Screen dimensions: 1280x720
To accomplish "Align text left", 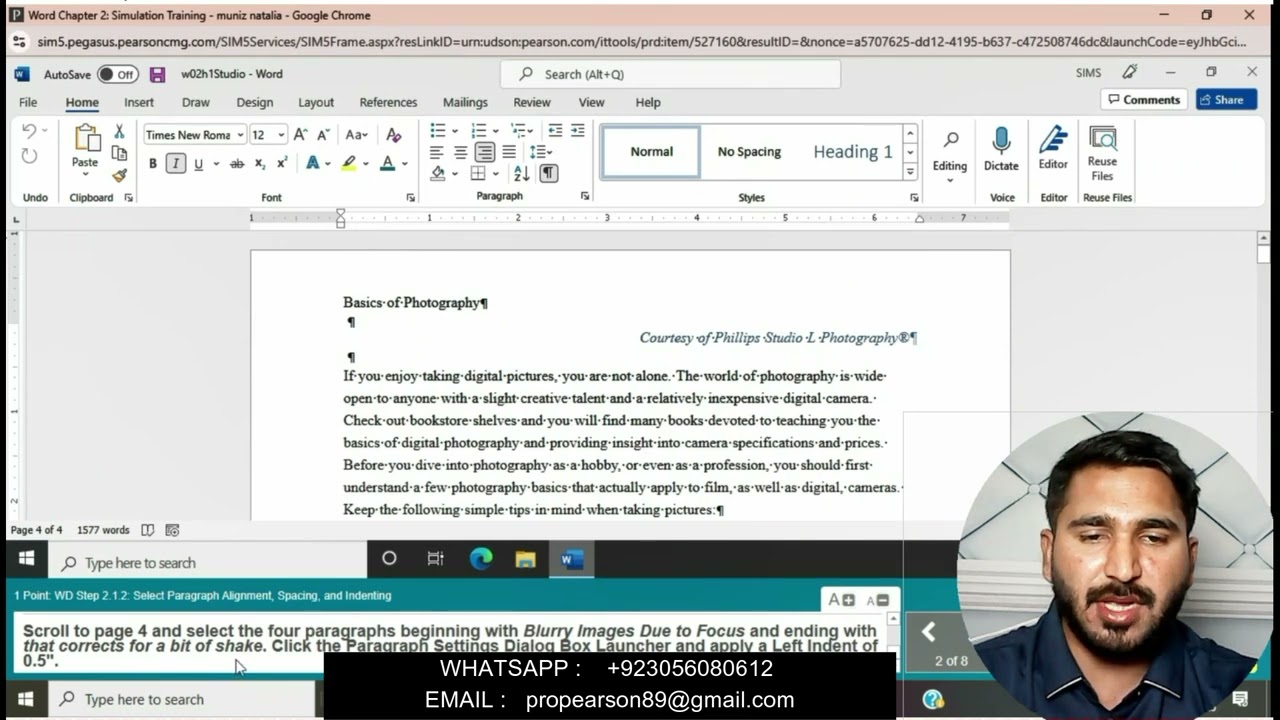I will [437, 152].
